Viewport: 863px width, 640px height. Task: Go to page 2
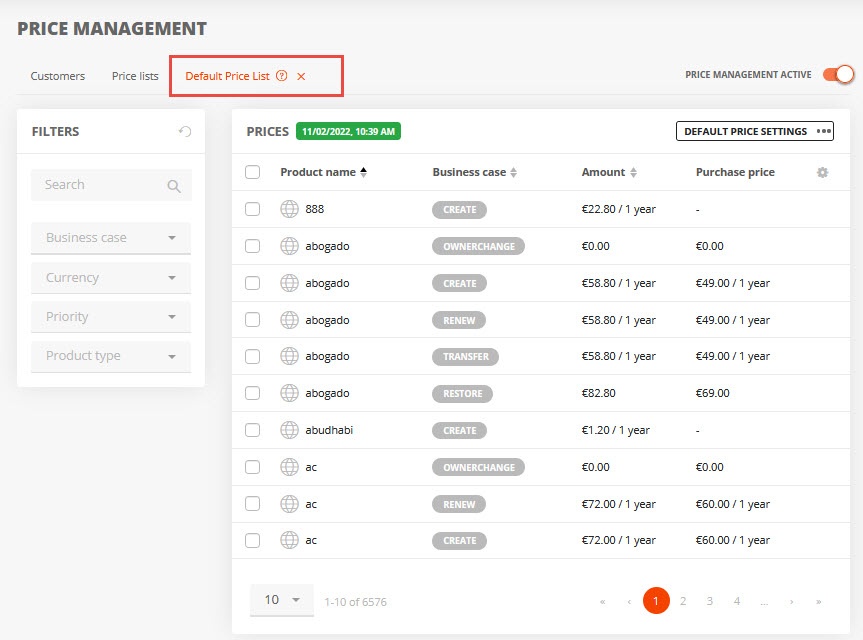coord(682,601)
